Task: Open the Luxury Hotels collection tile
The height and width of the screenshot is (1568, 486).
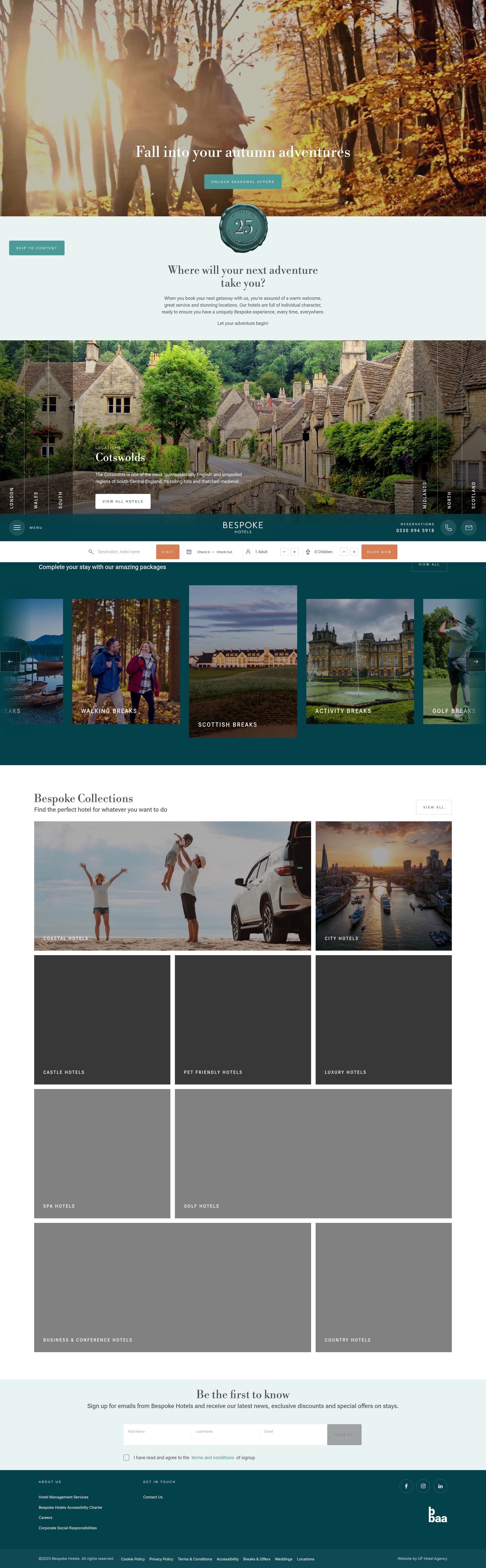Action: [384, 1019]
